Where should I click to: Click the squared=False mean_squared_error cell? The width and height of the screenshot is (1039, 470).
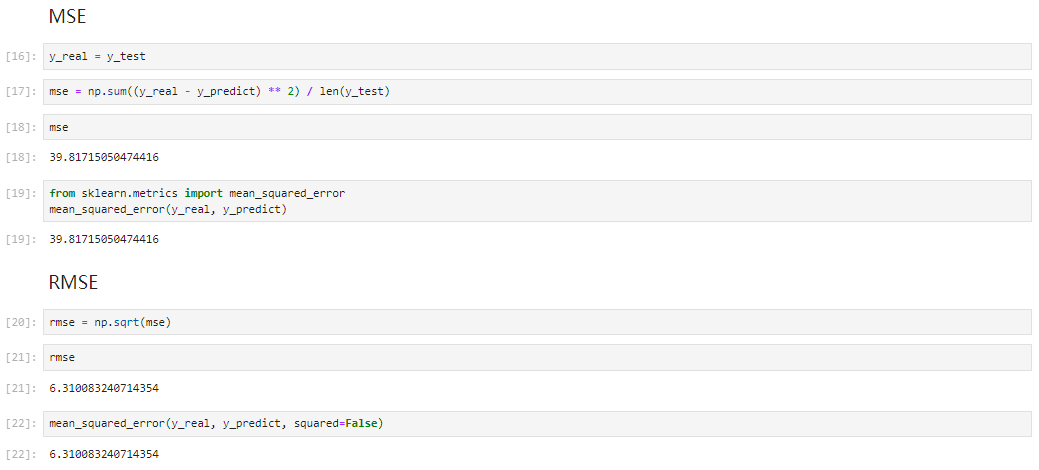pos(537,424)
